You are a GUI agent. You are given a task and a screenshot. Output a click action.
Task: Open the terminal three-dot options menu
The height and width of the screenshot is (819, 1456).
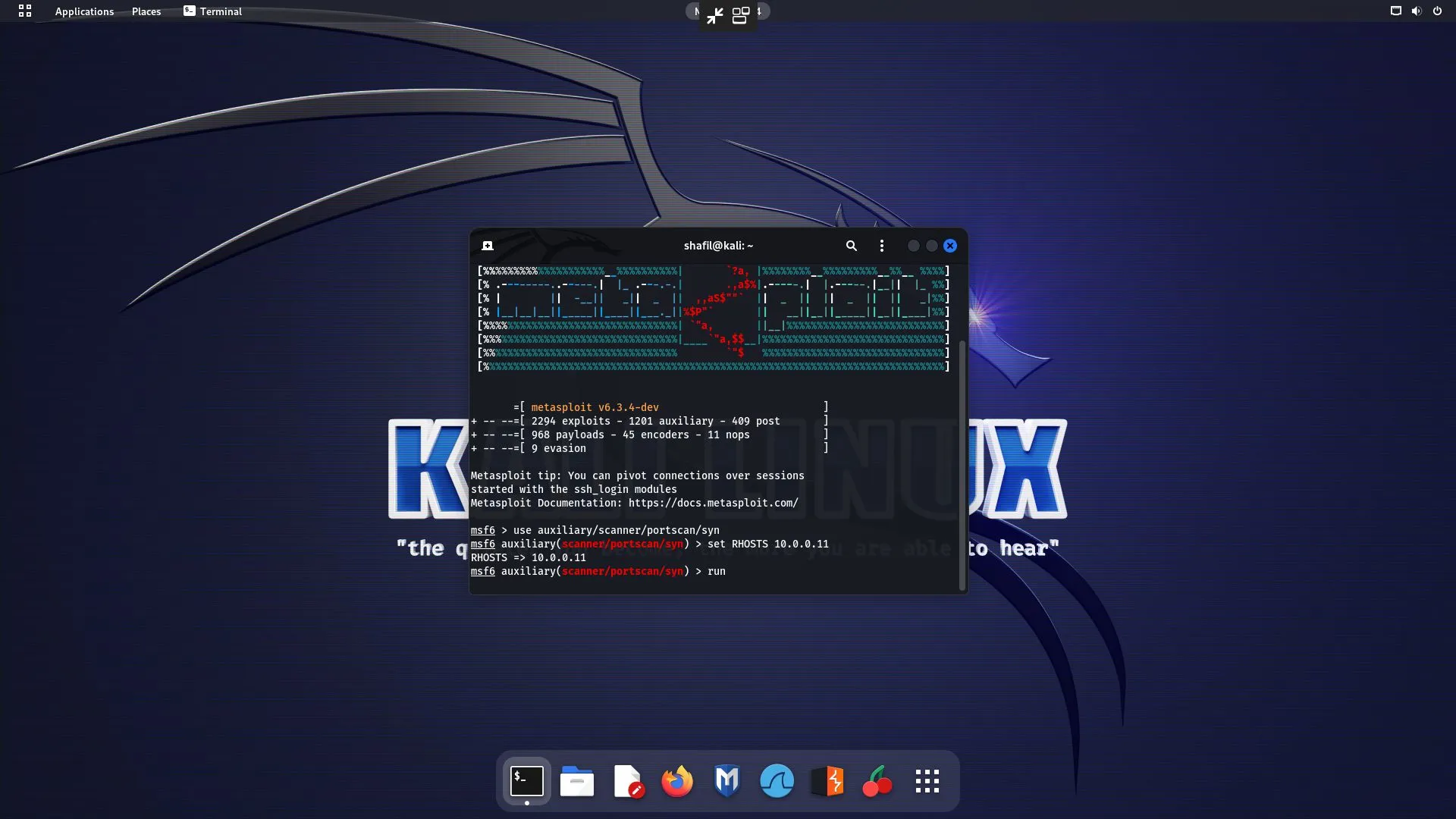click(x=881, y=246)
